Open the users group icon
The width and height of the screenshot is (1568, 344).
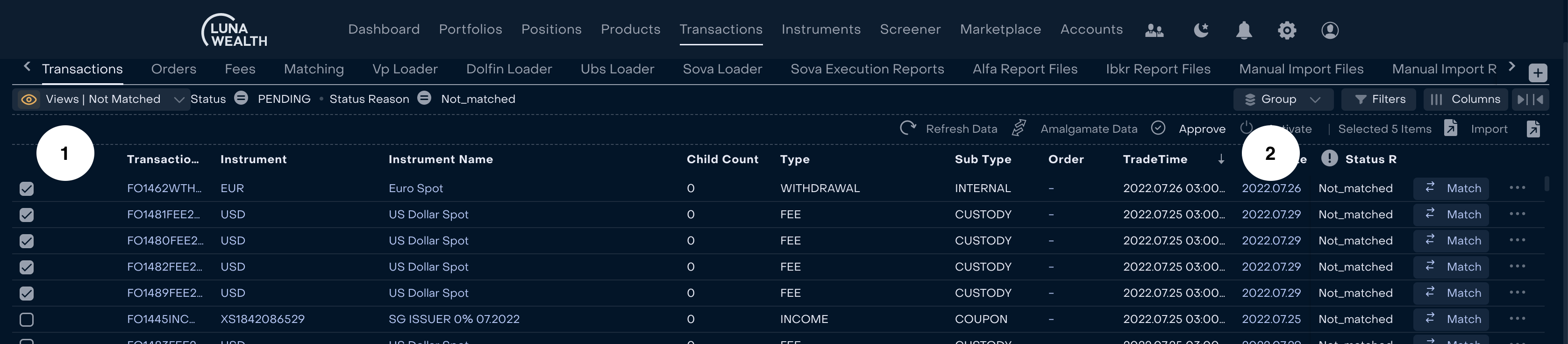(x=1154, y=30)
